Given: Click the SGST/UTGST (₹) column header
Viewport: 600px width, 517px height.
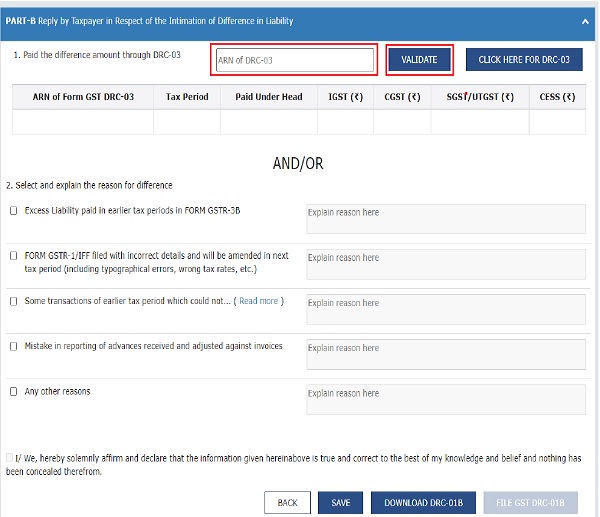Looking at the screenshot, I should (480, 97).
